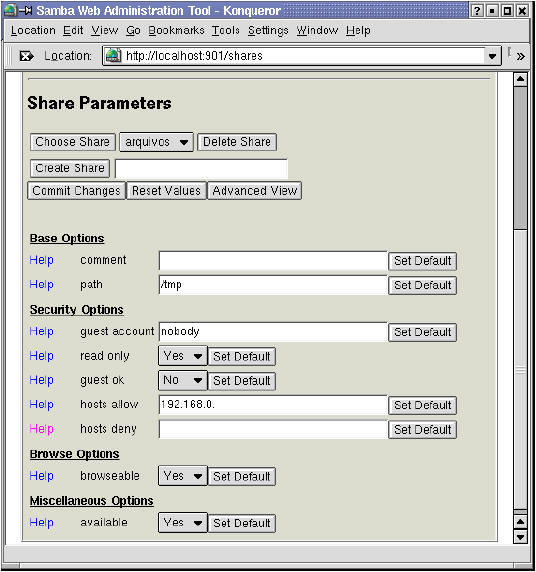Click the scroll up arrow at top of scrollbar

pos(520,79)
